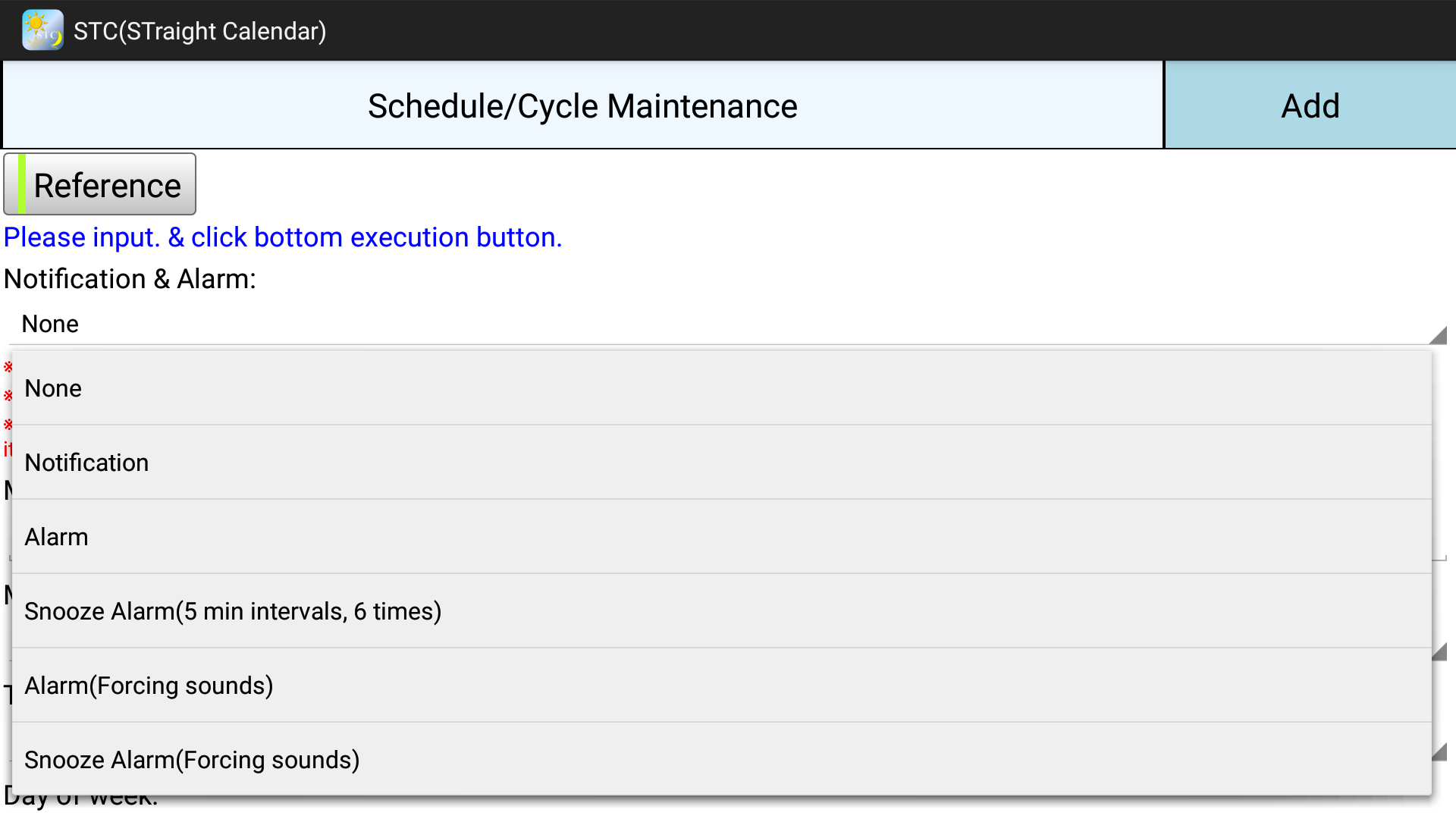Screen dimensions: 1456x819
Task: Click the blue 'Please input' instruction text
Action: click(282, 237)
